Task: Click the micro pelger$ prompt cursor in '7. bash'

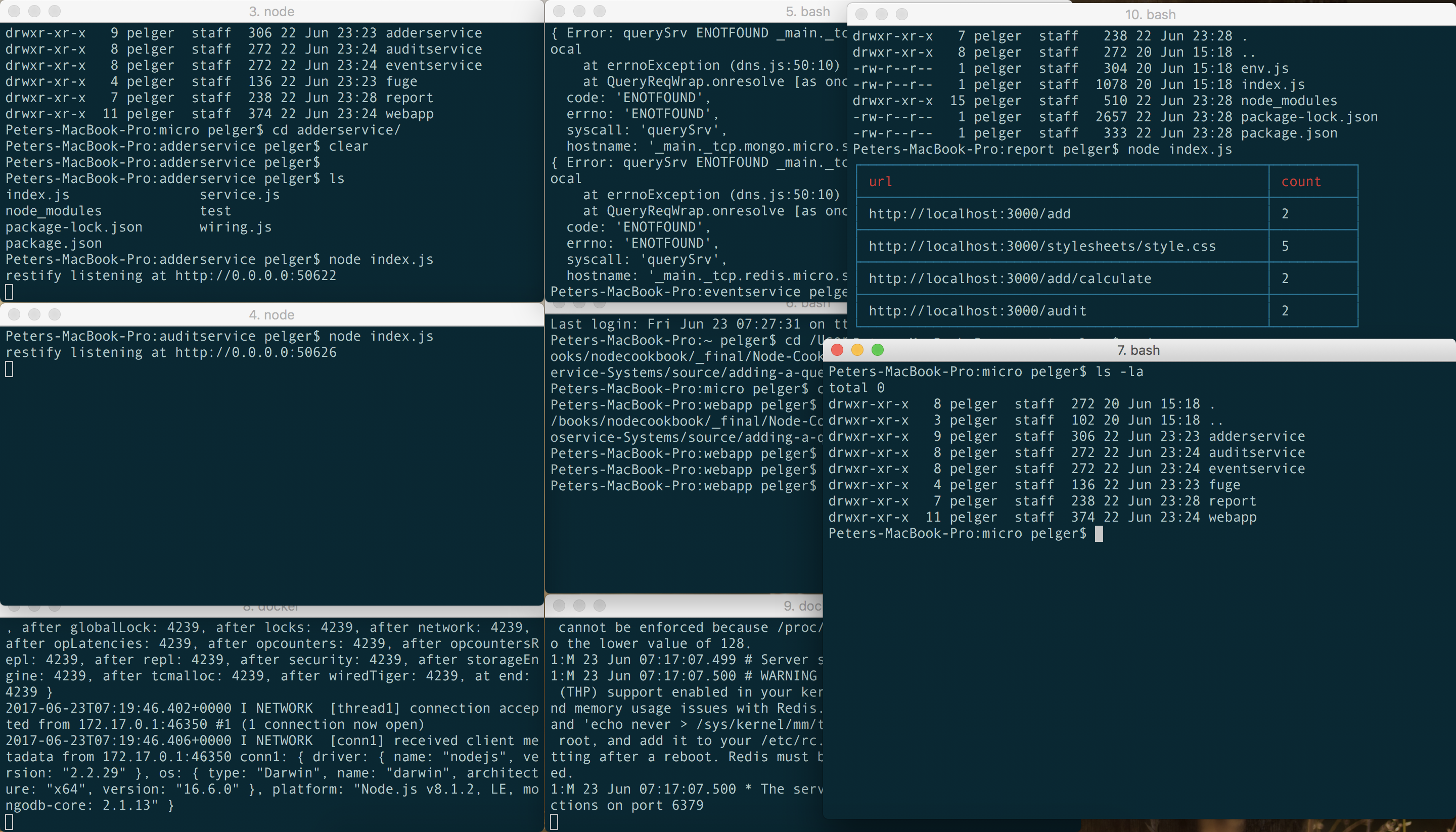Action: tap(1098, 534)
